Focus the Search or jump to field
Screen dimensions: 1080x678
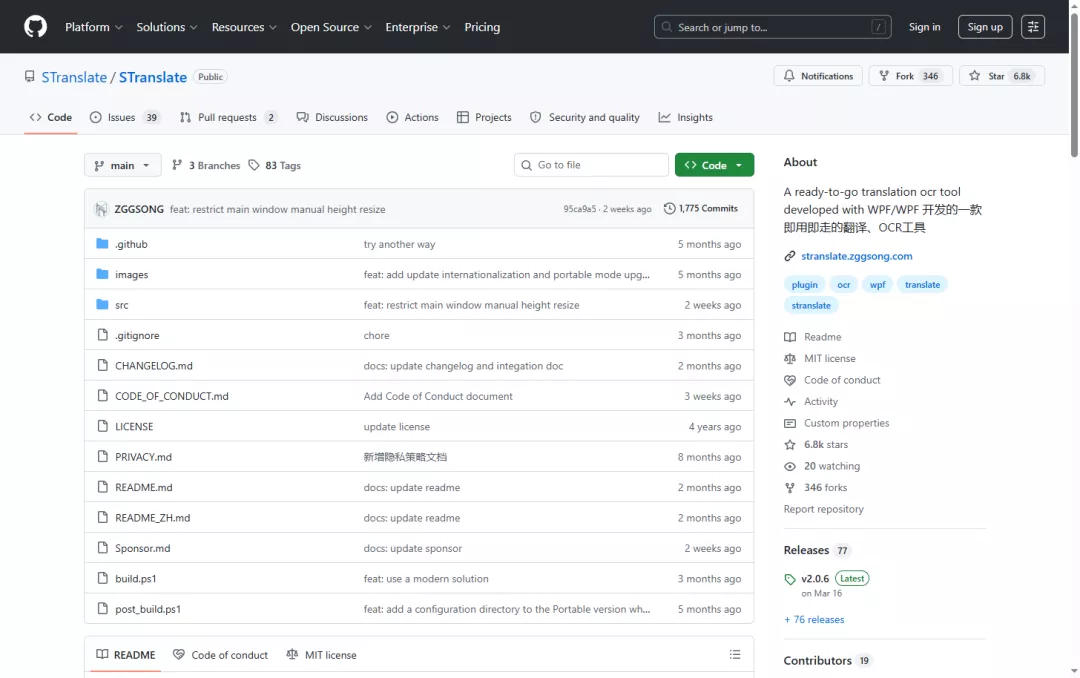point(772,27)
